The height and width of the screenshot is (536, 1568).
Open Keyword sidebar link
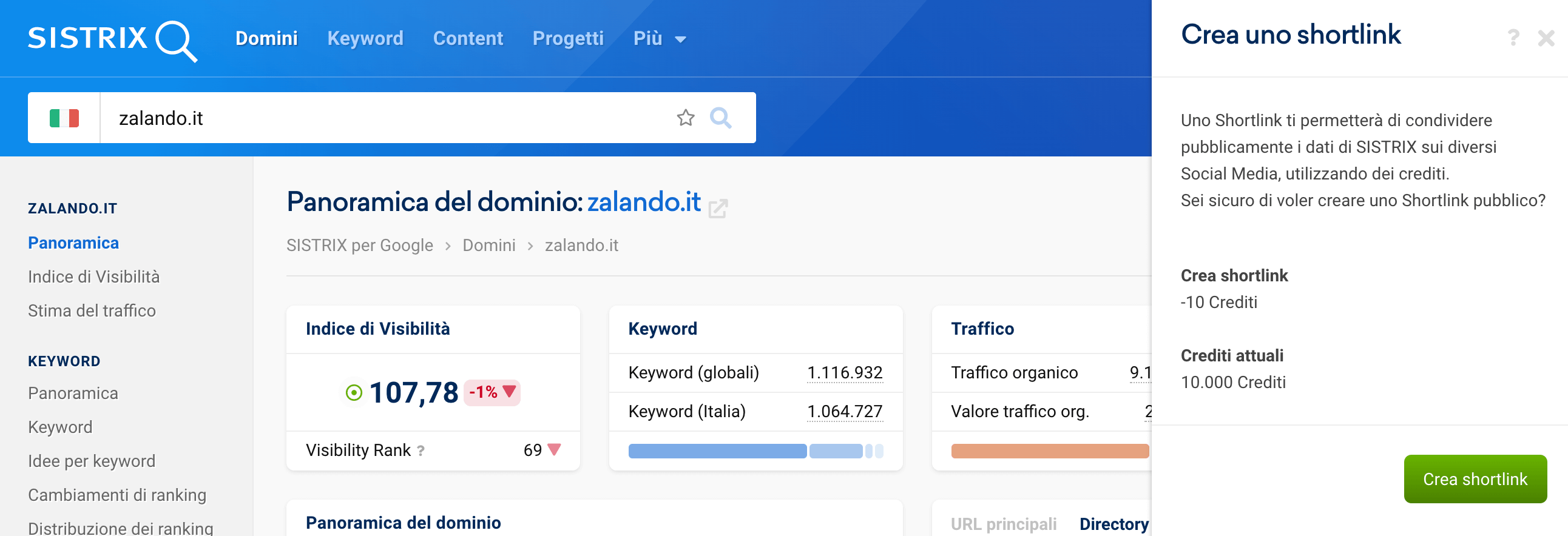pos(60,427)
